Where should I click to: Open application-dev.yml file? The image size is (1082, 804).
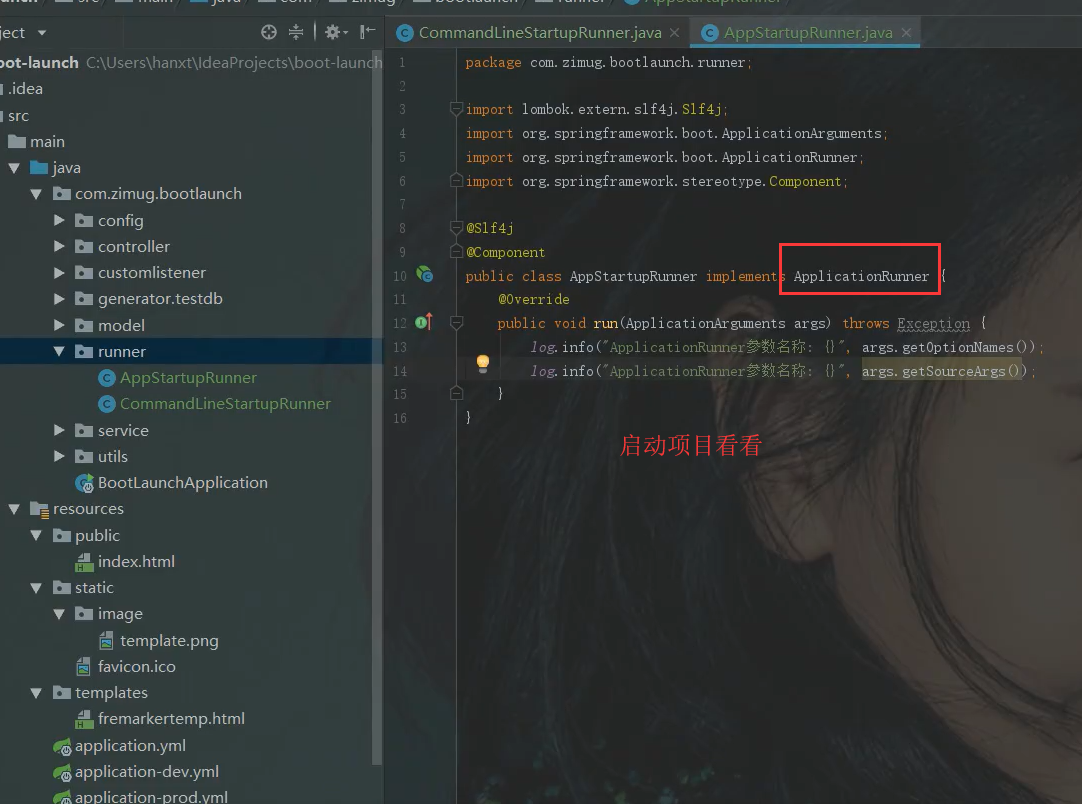(146, 772)
